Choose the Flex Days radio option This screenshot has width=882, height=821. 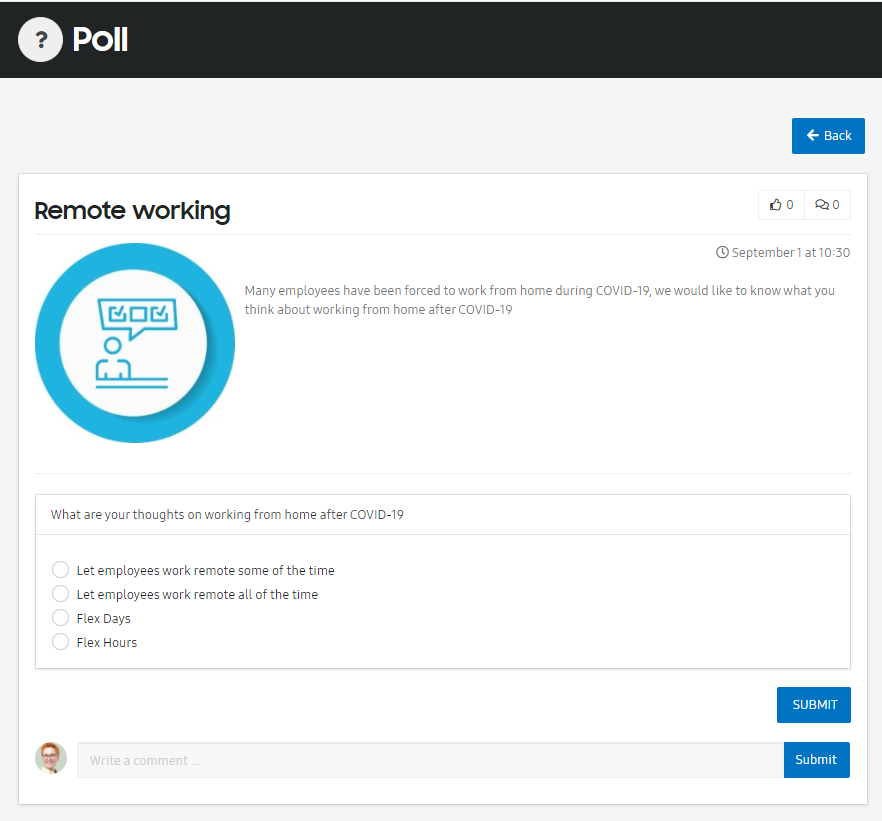tap(60, 618)
